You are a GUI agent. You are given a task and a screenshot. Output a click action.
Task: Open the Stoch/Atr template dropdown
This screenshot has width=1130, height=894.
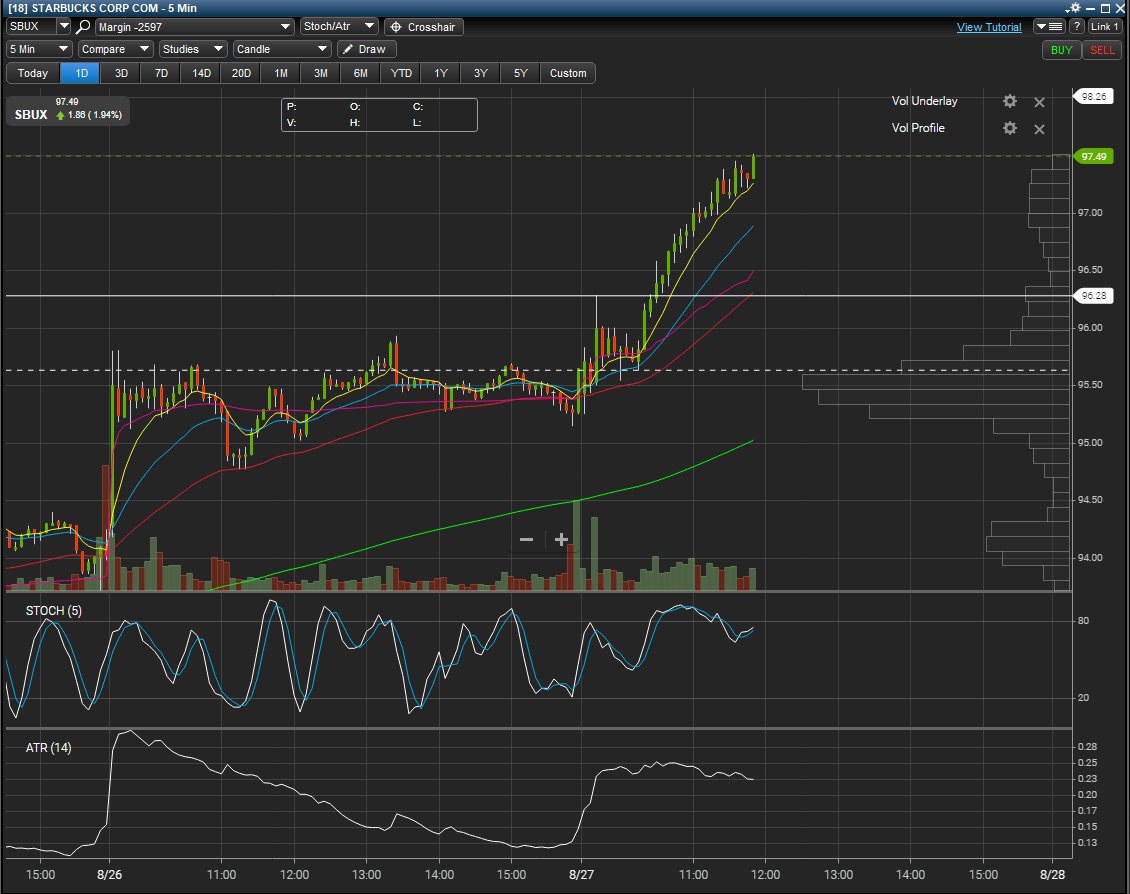point(339,27)
